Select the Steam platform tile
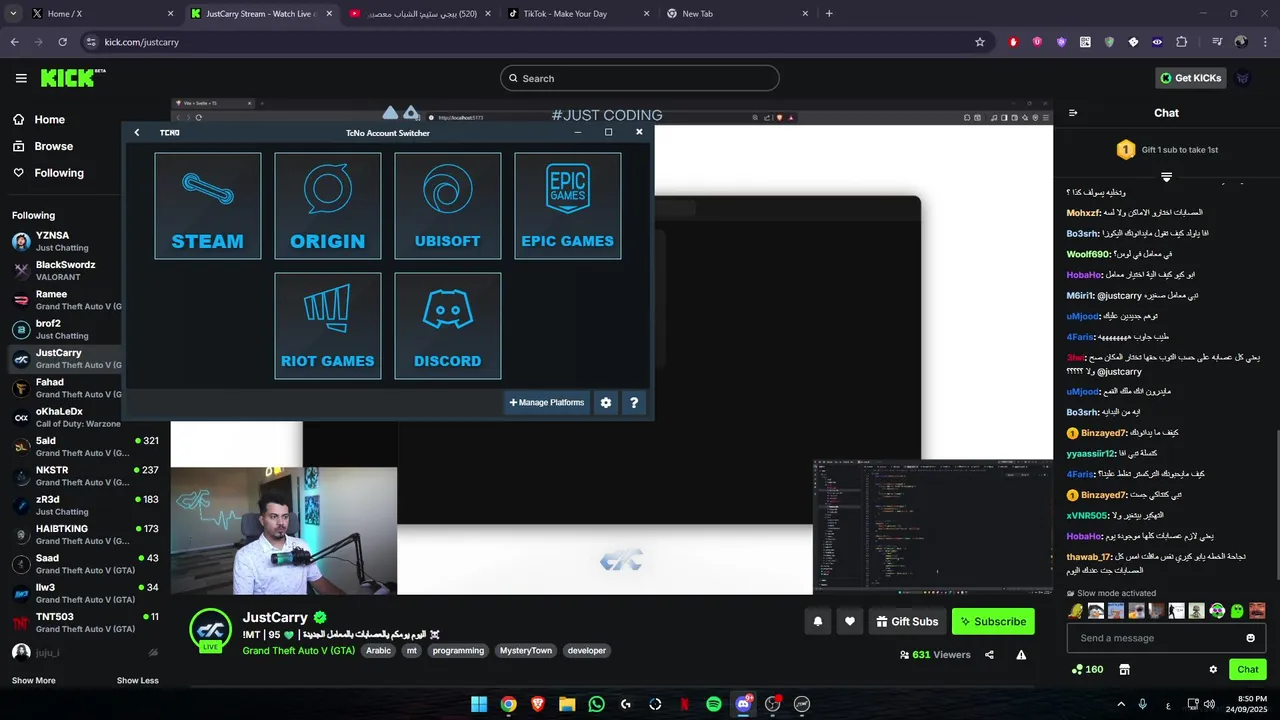The width and height of the screenshot is (1280, 720). [x=208, y=206]
